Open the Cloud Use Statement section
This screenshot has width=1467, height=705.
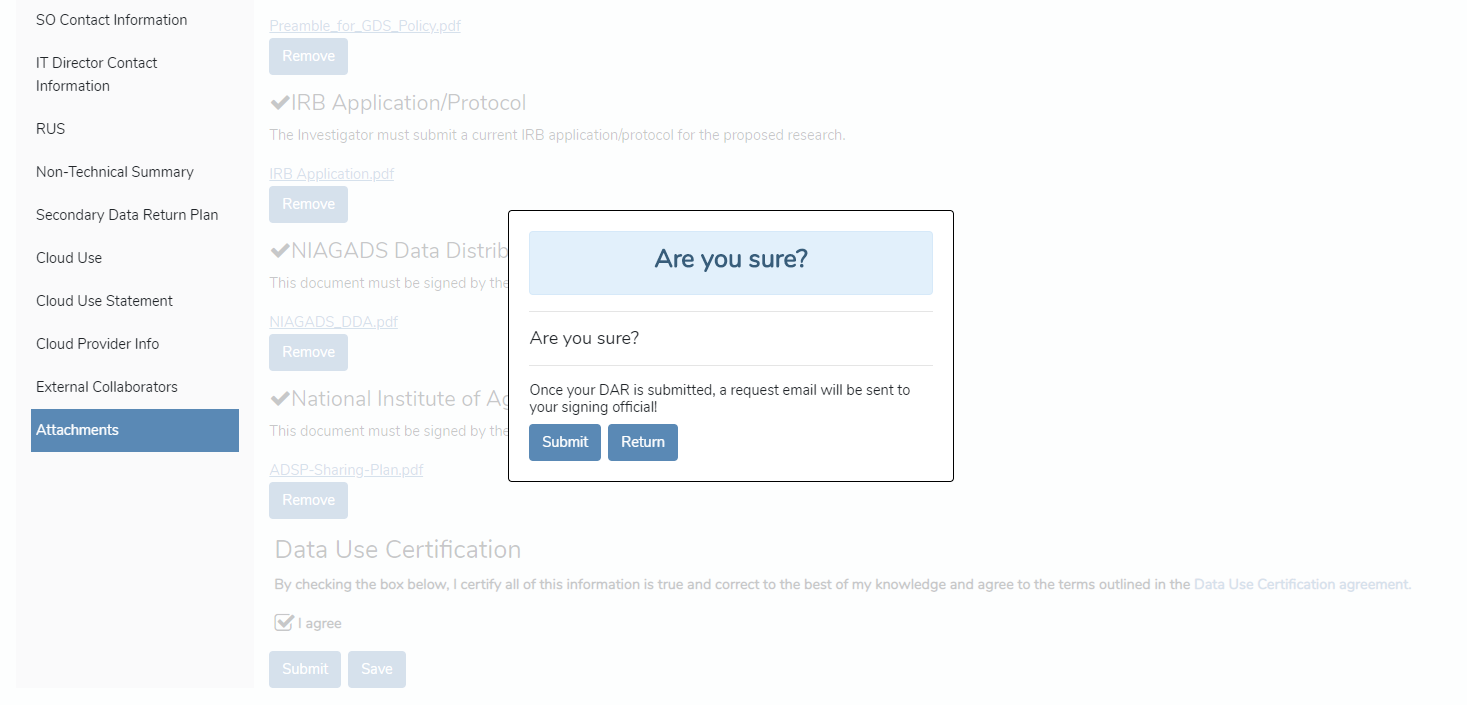pos(104,301)
